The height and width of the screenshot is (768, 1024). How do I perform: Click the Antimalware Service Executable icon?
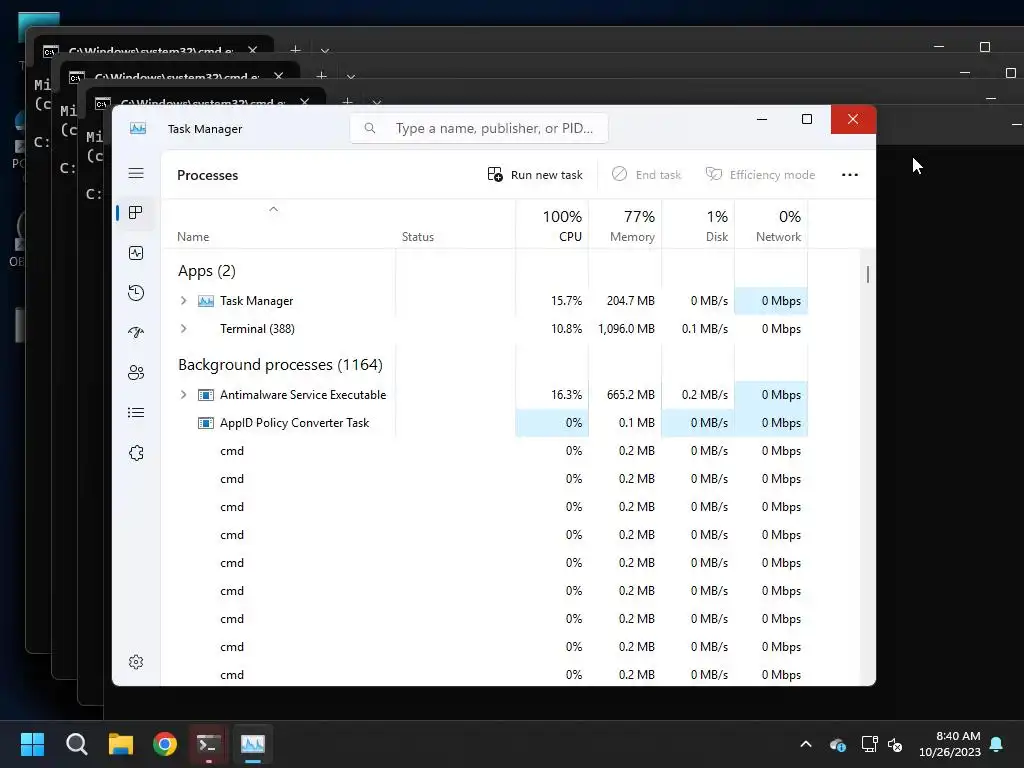(206, 394)
